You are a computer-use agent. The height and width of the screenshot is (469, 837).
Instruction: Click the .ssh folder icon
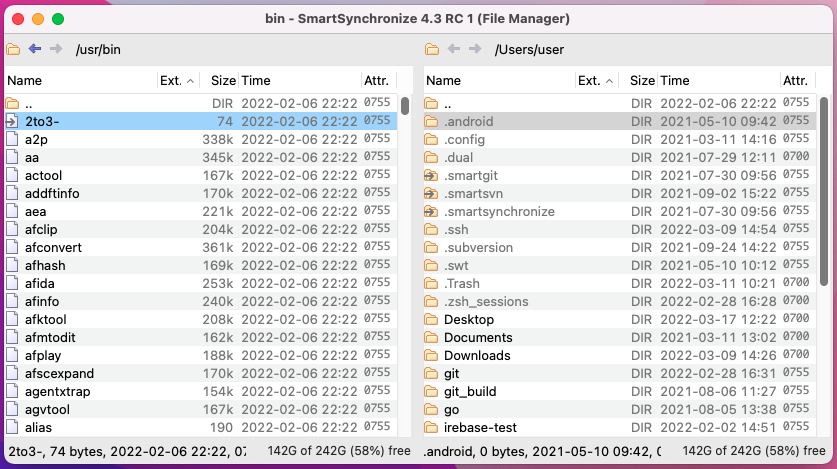[x=431, y=230]
